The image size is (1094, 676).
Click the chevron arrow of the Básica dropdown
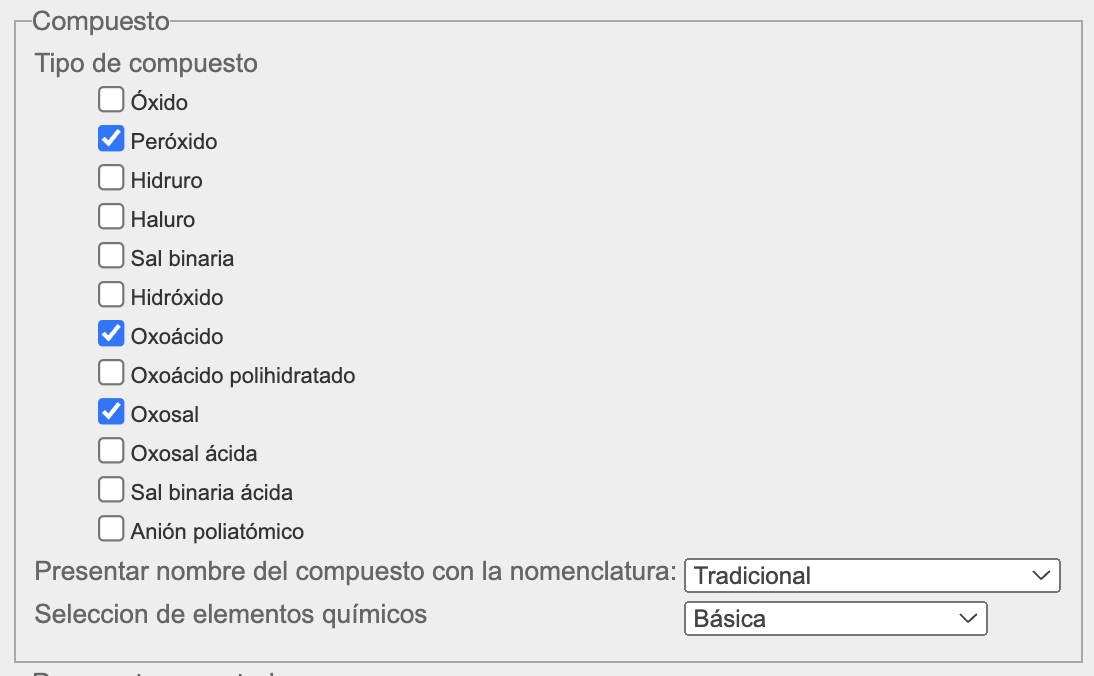click(x=967, y=618)
